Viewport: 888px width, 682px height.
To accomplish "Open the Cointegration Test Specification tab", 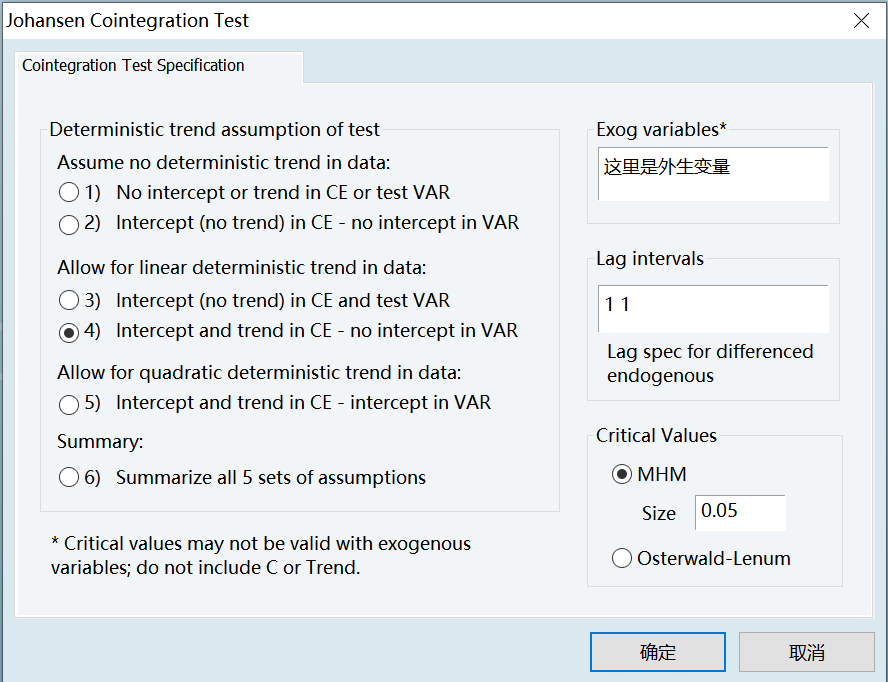I will point(133,66).
